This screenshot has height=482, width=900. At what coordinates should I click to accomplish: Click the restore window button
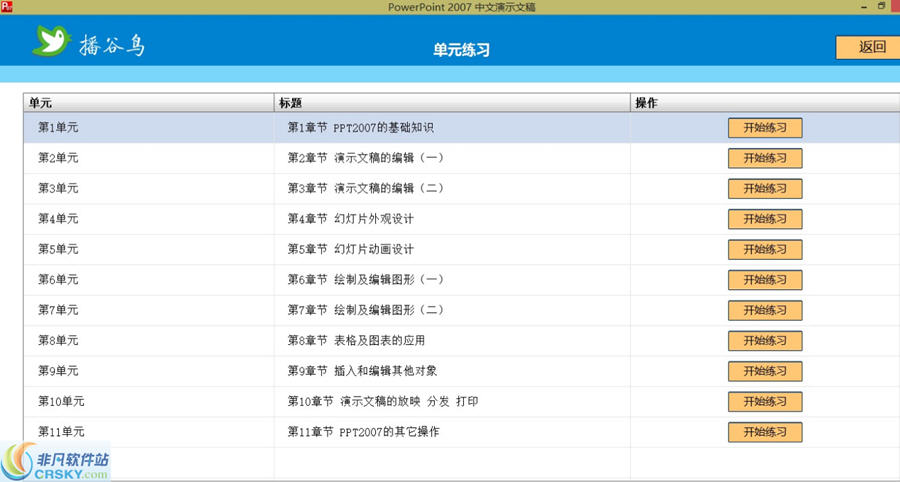881,6
